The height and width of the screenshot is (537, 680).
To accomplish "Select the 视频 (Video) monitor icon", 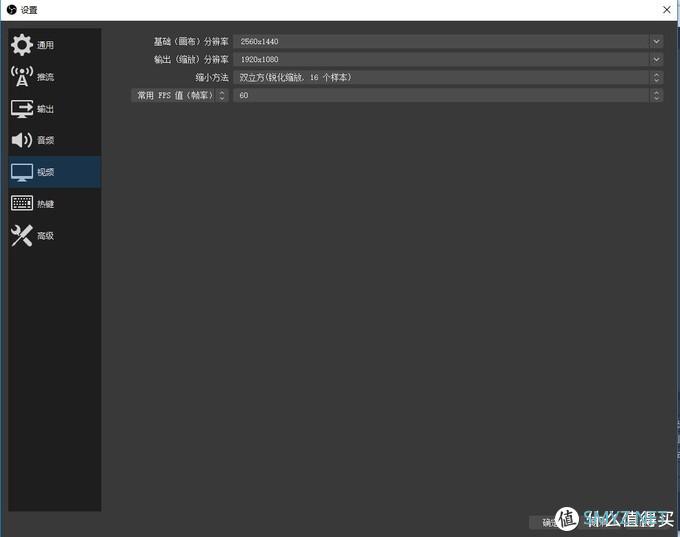I will click(22, 172).
